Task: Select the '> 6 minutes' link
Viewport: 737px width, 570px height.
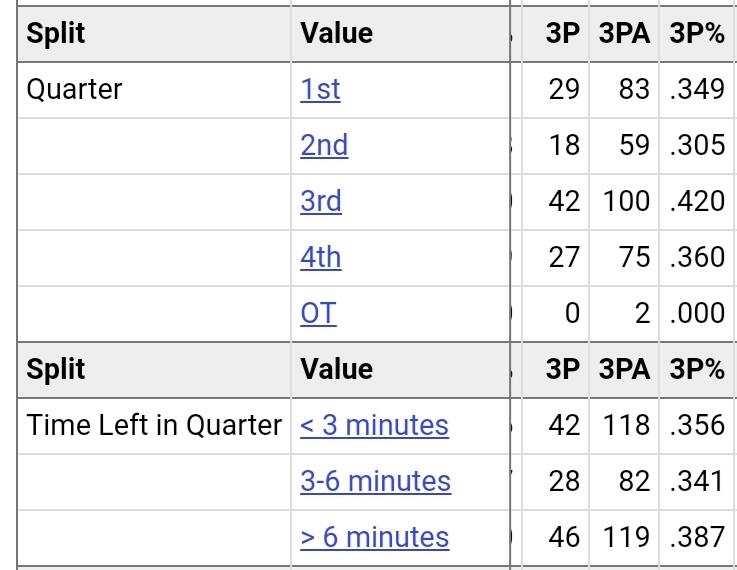Action: pos(374,537)
